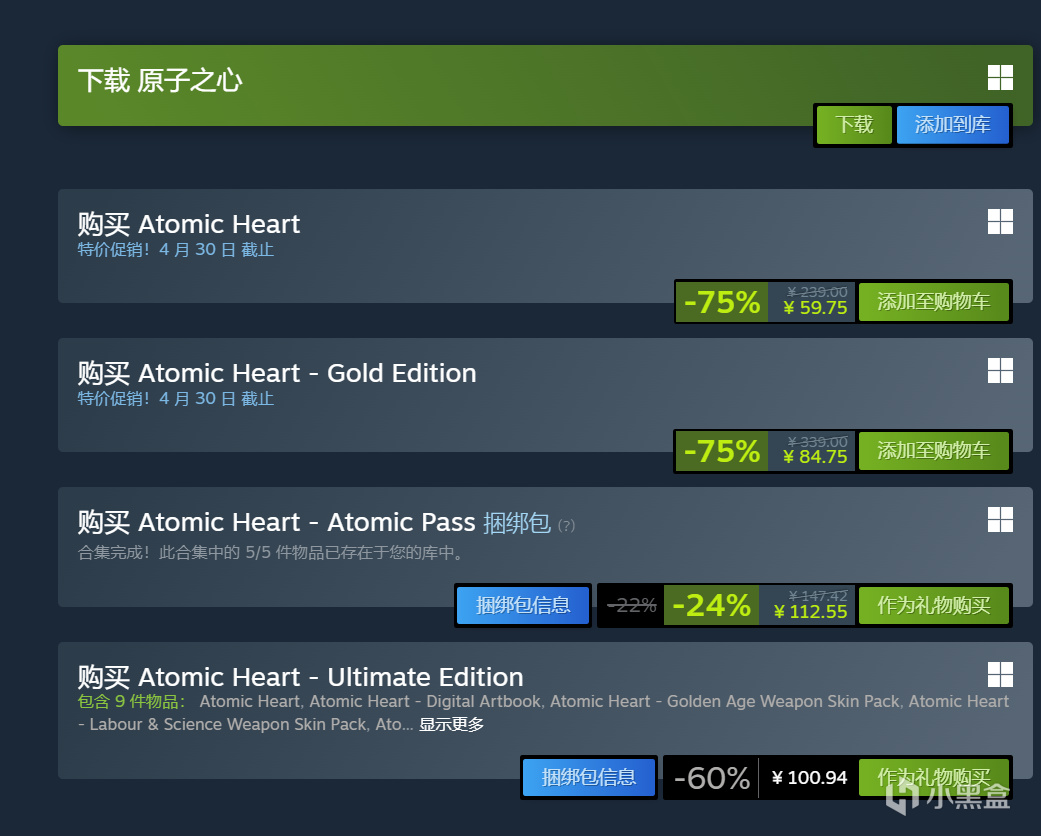Open 捆绑包信息 for Atomic Pass
This screenshot has height=836, width=1041.
click(x=523, y=605)
